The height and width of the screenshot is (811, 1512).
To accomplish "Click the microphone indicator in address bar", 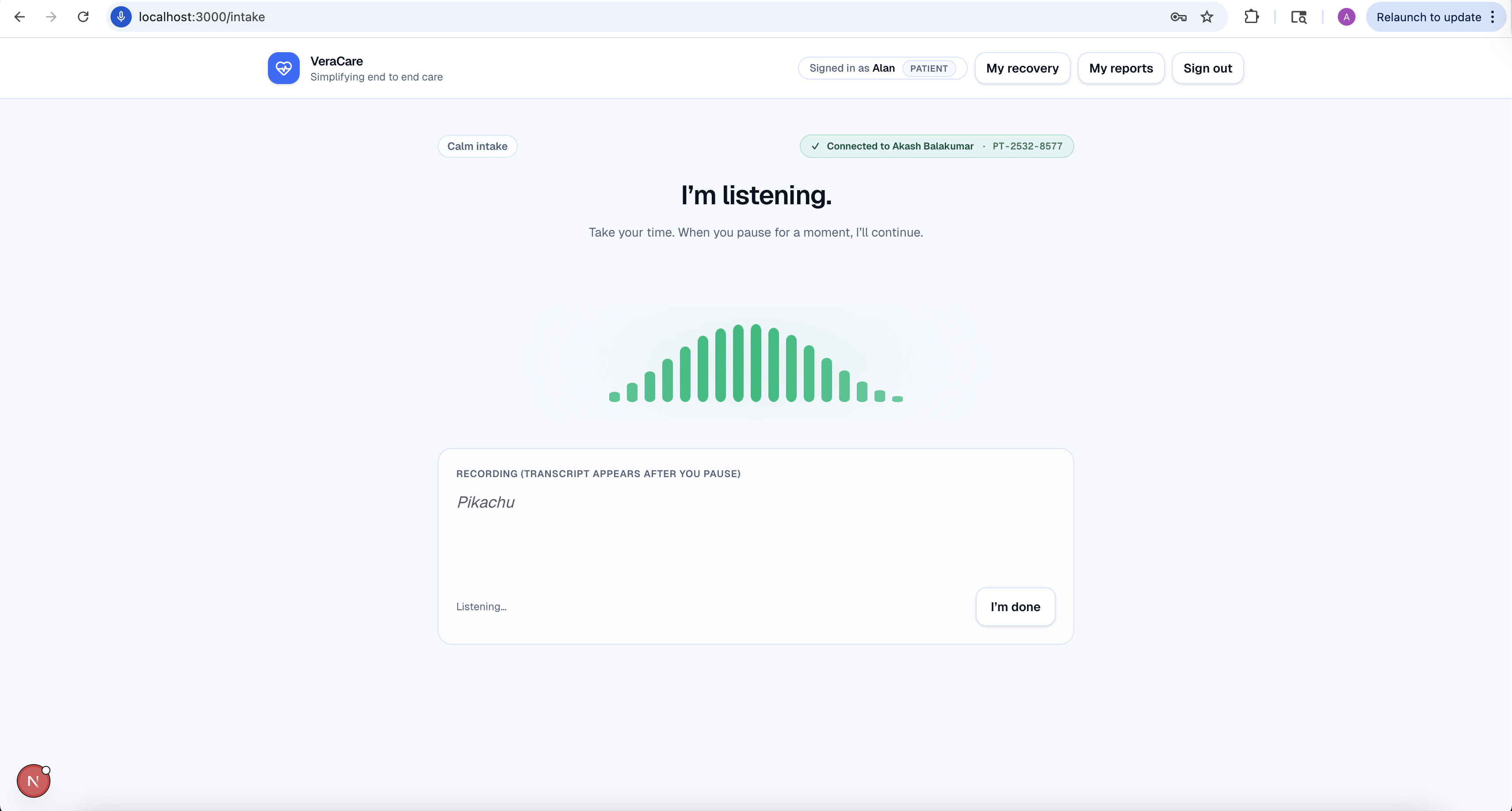I will coord(121,17).
